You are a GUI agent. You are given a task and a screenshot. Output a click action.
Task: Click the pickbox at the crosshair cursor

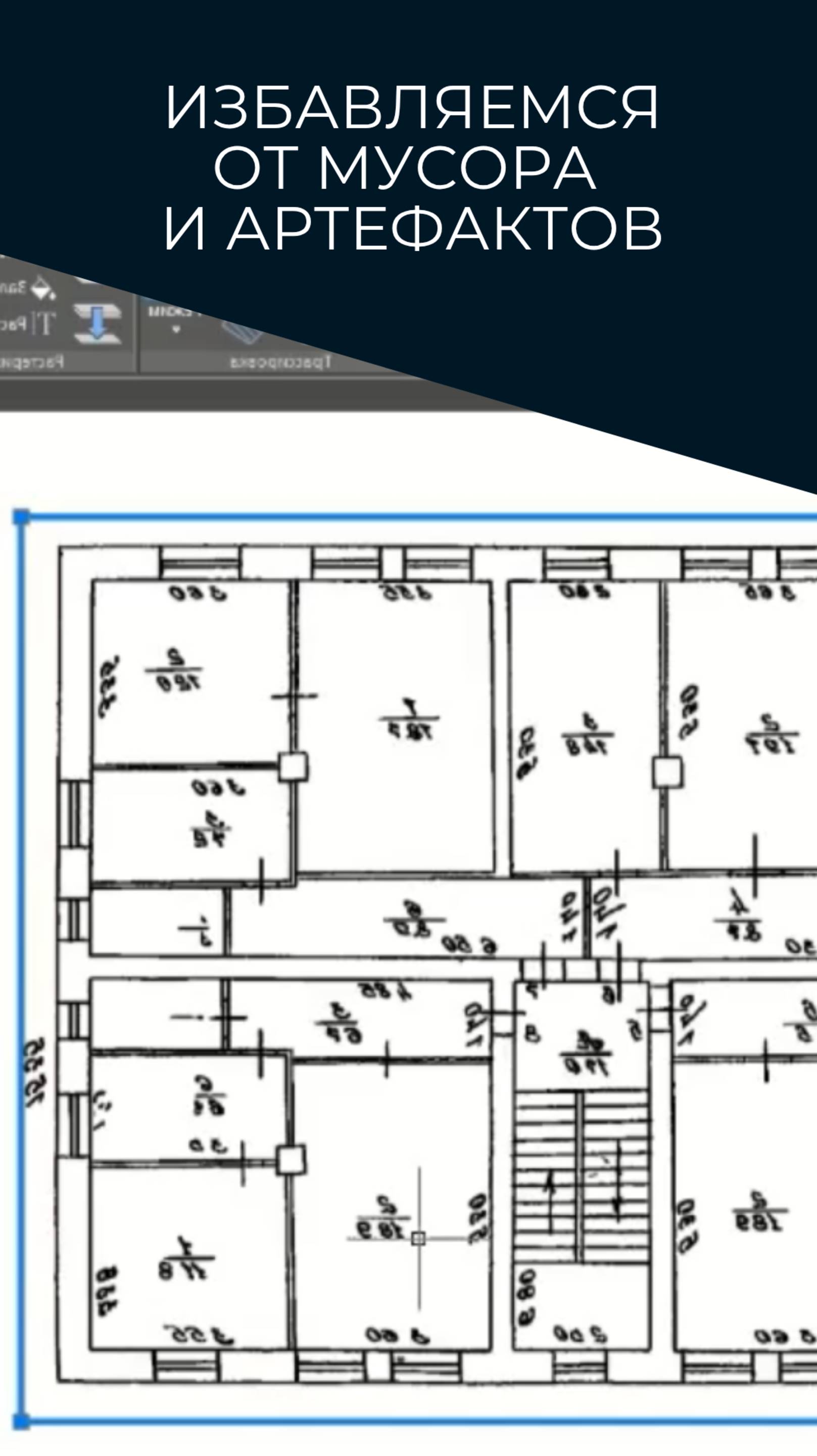(x=418, y=1239)
